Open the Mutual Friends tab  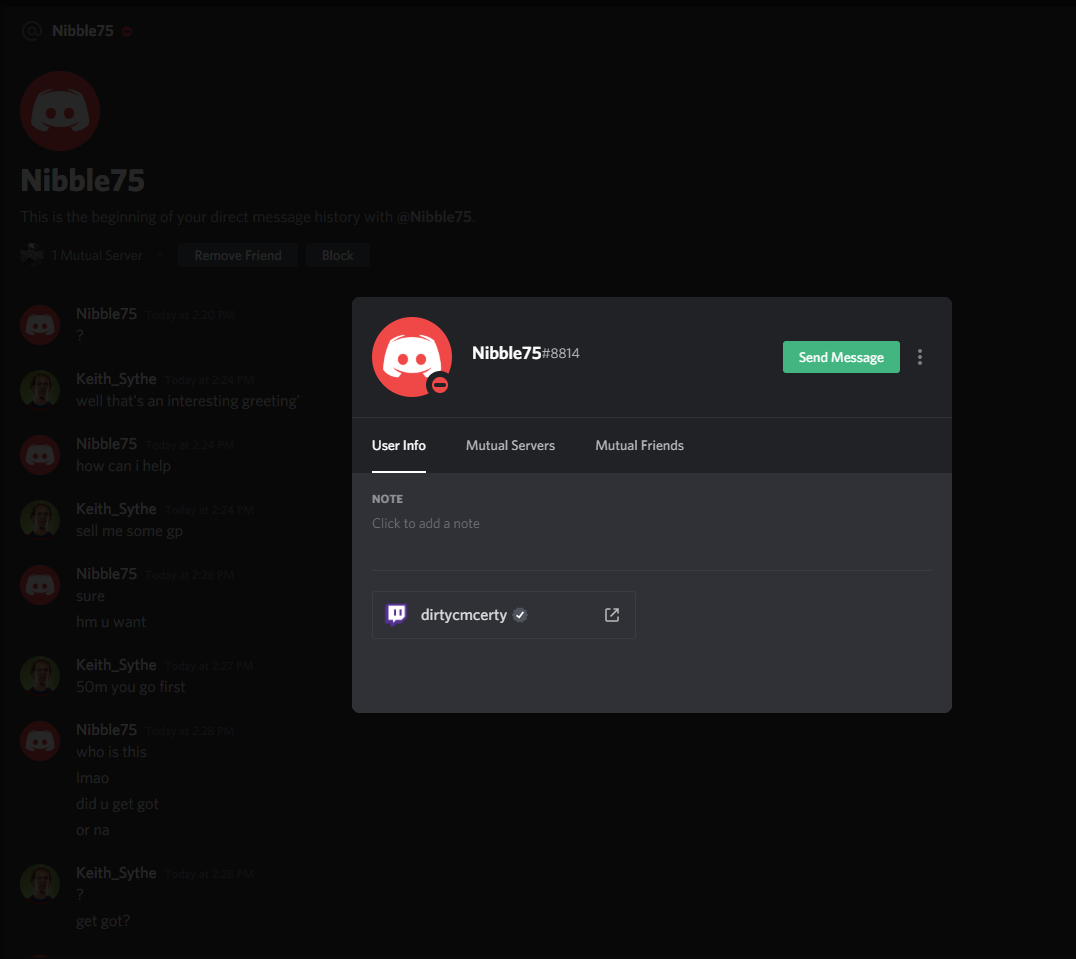tap(639, 445)
